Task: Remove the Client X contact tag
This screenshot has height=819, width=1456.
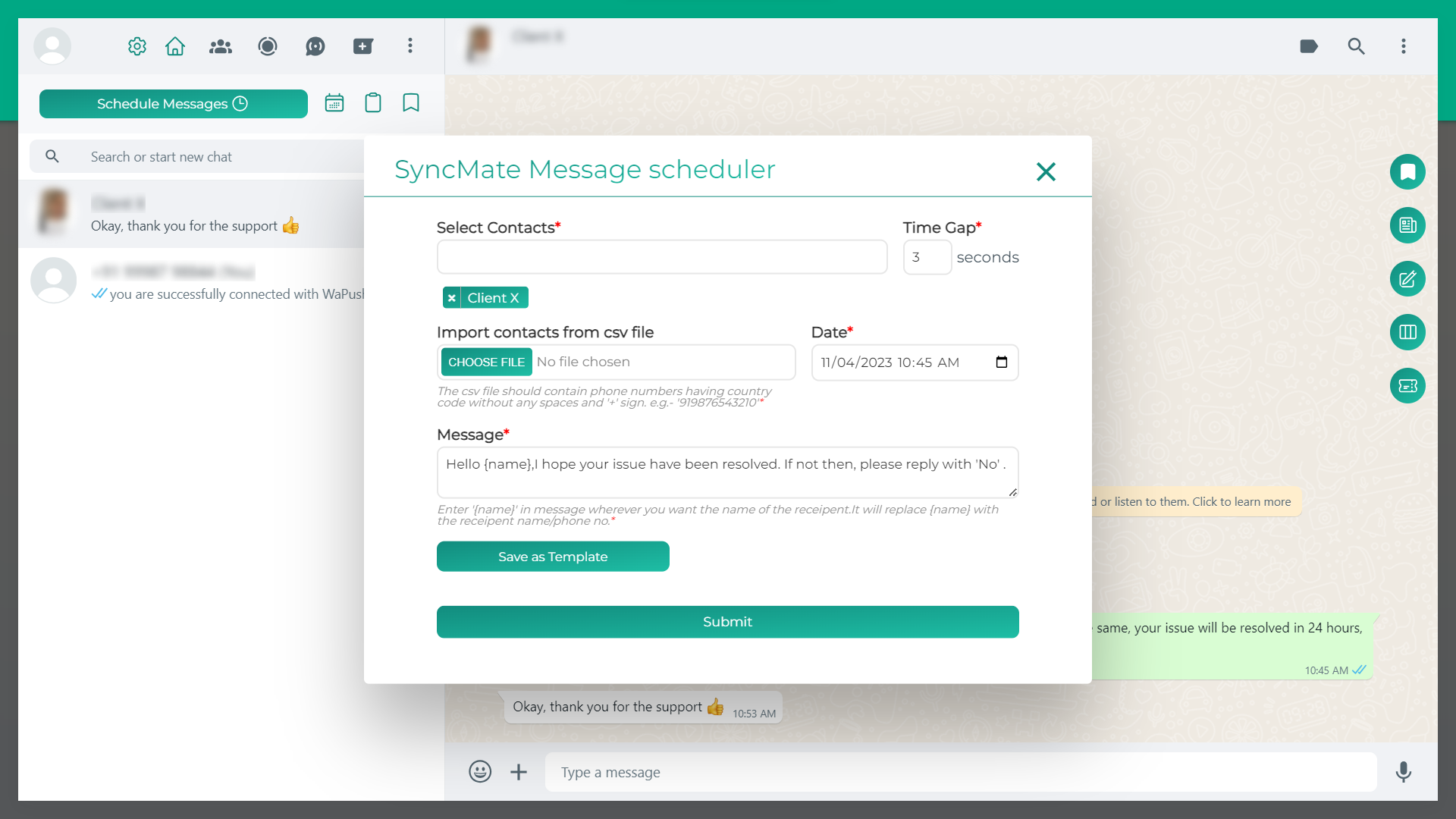Action: pos(452,298)
